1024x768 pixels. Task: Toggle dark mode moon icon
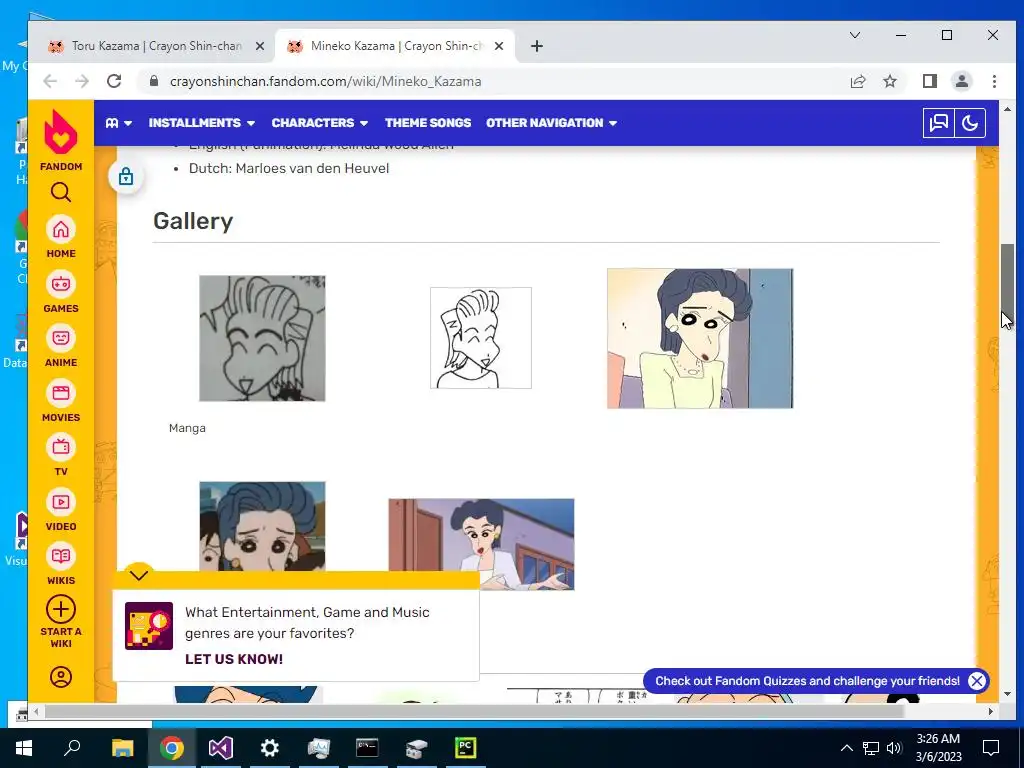click(x=970, y=123)
